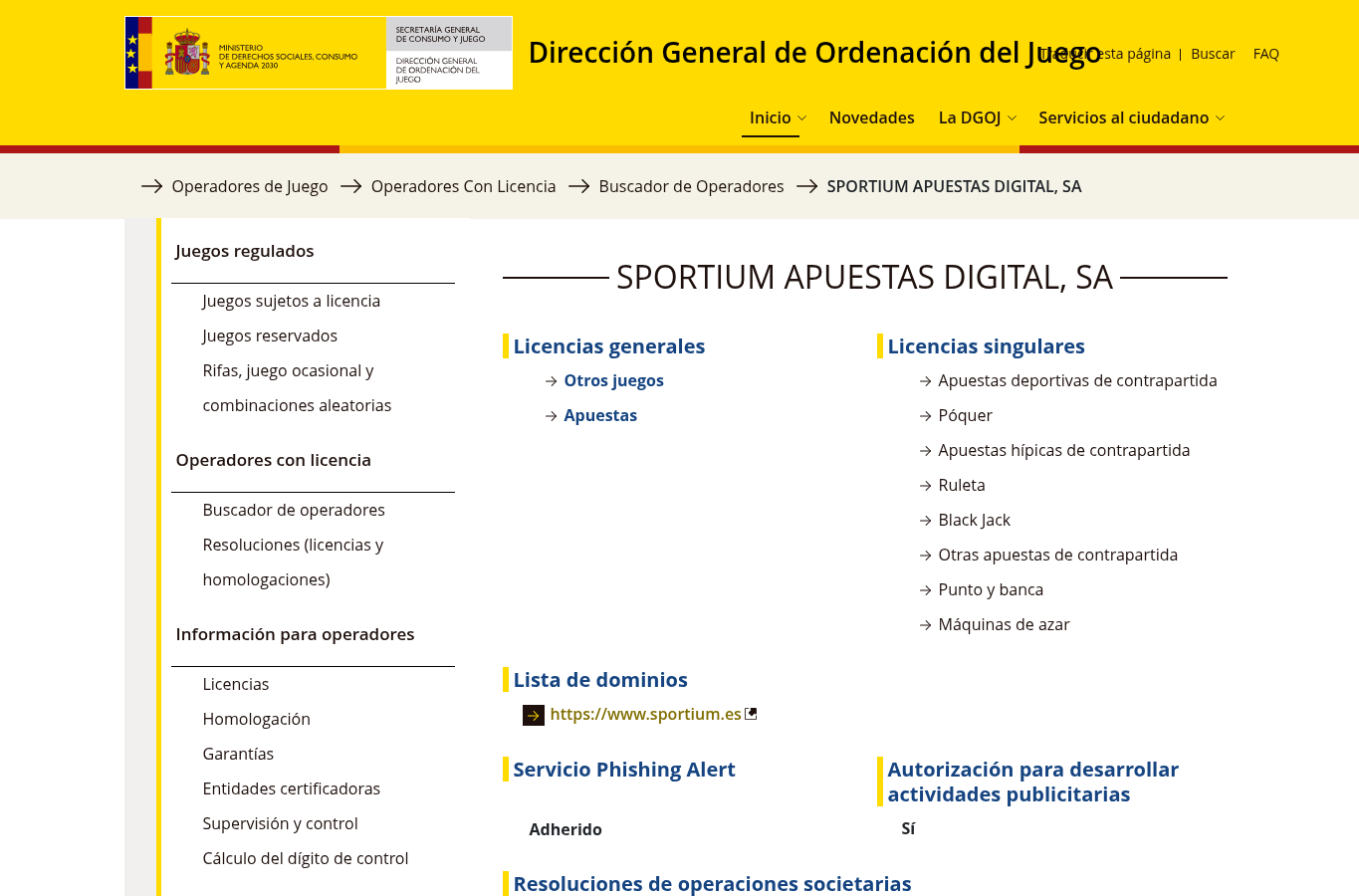Click the Licencias singulares heading

point(986,346)
